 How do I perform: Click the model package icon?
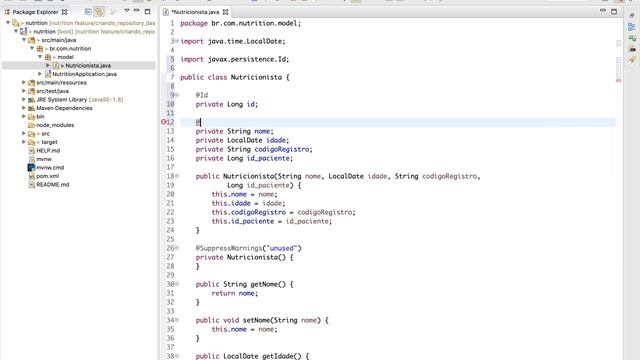(x=48, y=57)
